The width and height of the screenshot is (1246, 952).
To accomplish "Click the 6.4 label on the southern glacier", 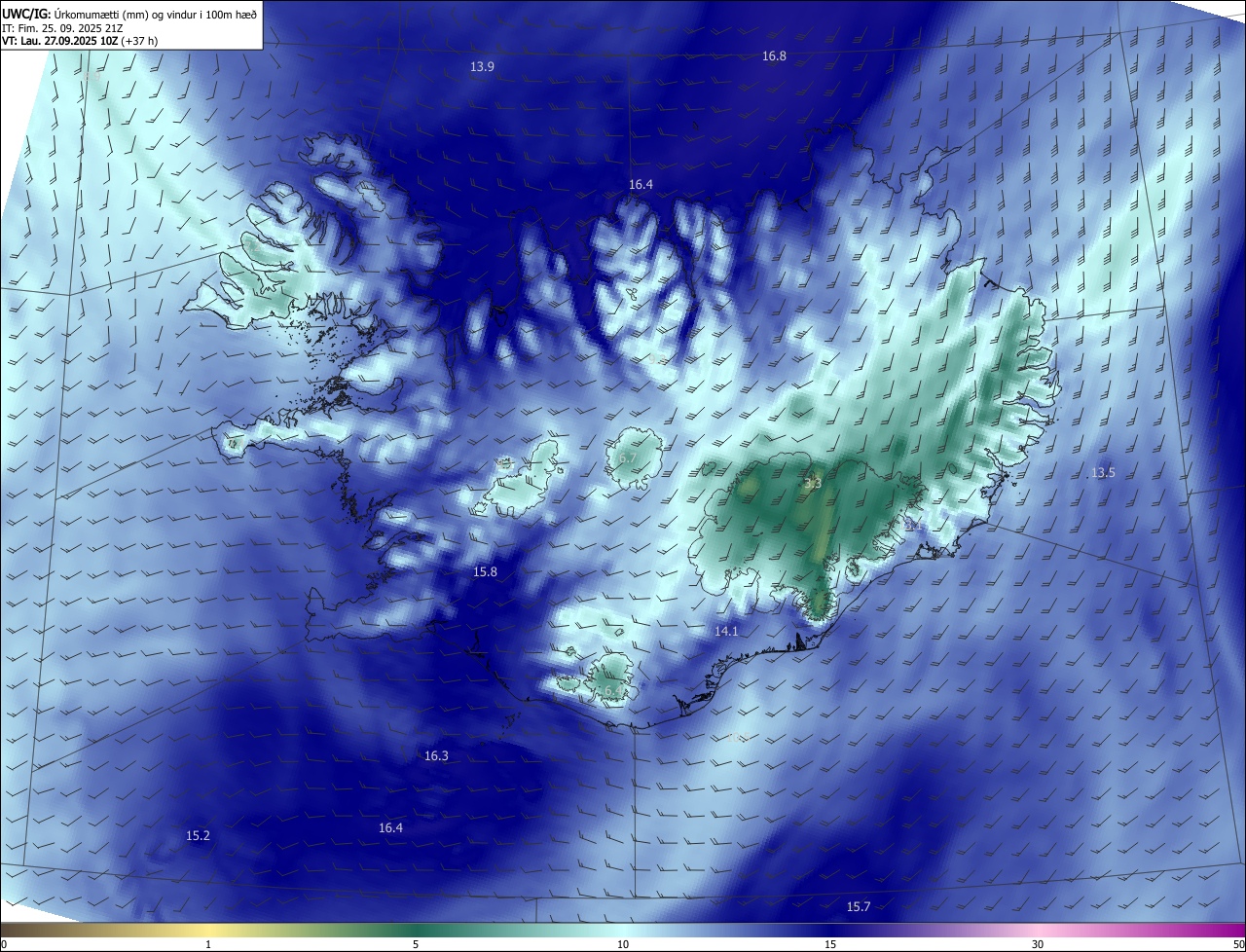I will click(612, 691).
